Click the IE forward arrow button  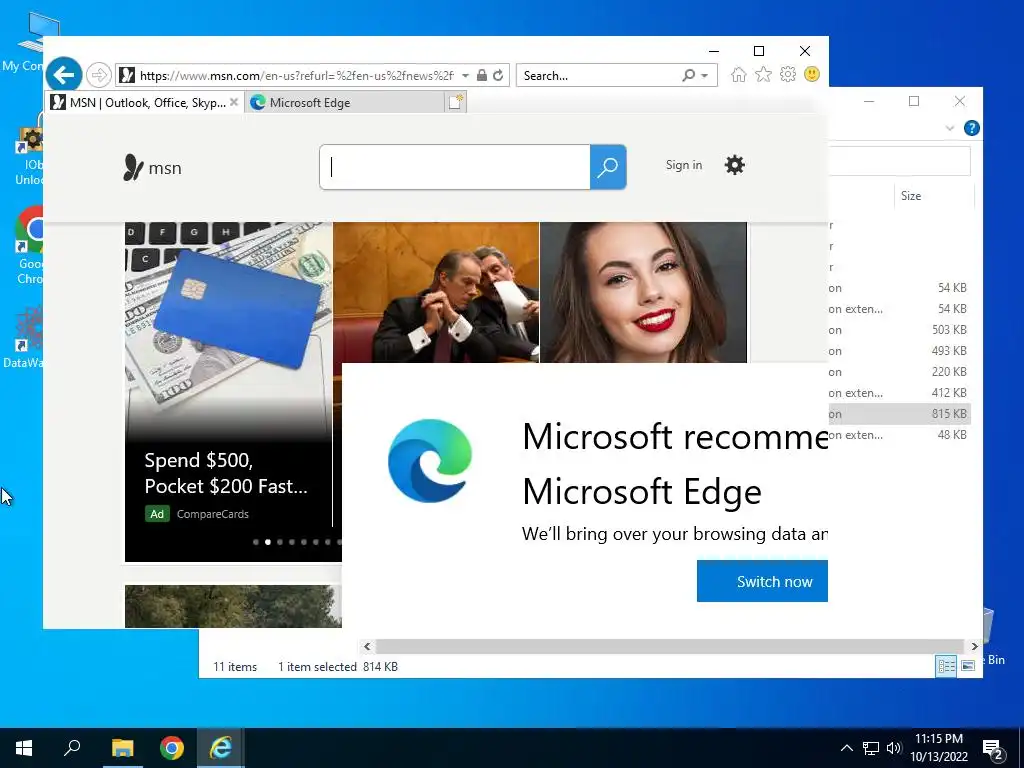tap(99, 75)
